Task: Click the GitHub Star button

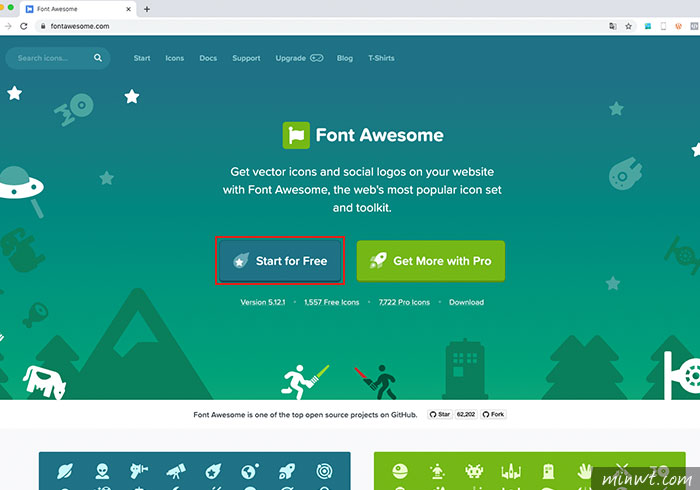Action: (440, 415)
